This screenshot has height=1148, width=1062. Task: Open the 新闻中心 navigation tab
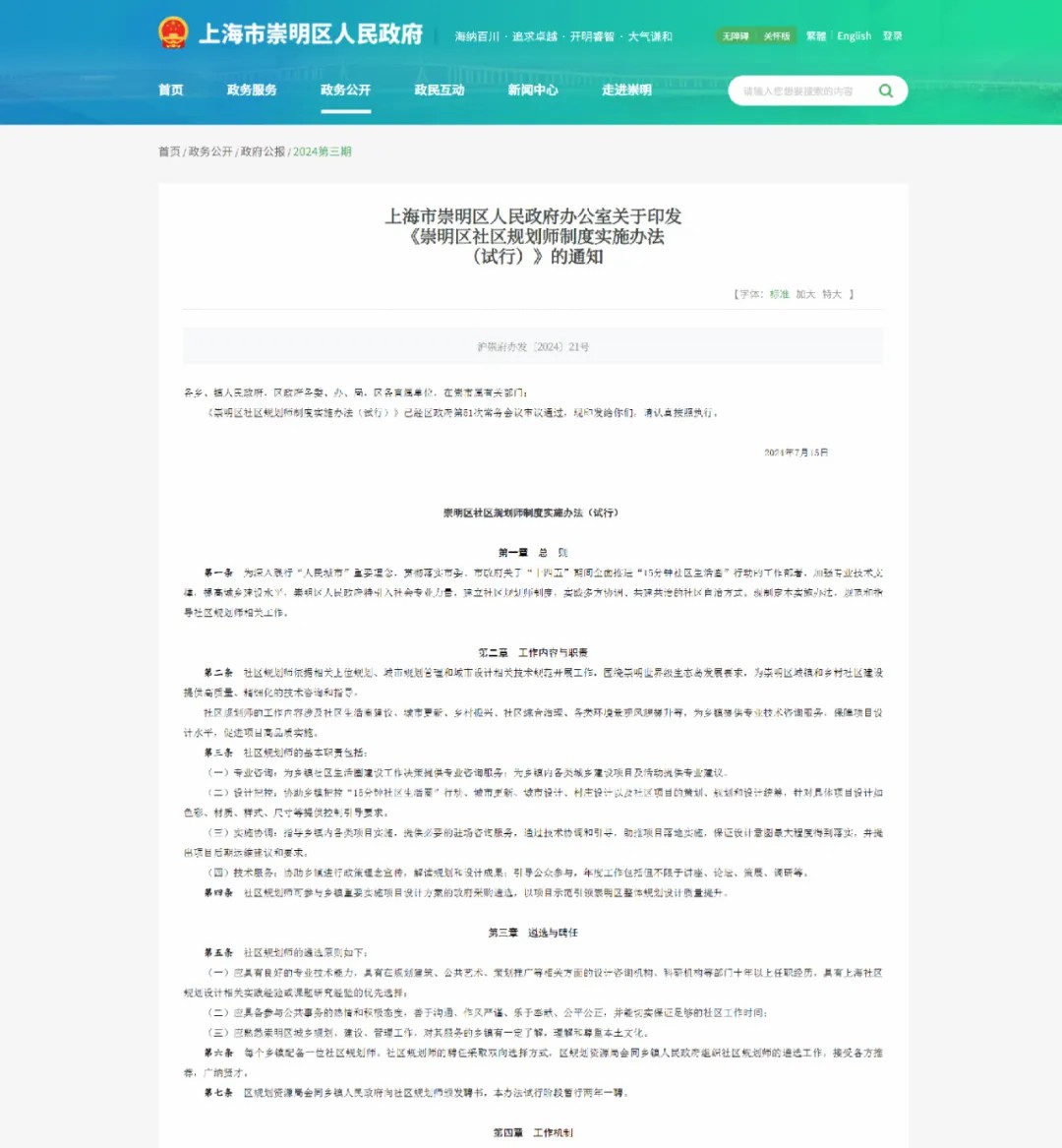click(533, 91)
